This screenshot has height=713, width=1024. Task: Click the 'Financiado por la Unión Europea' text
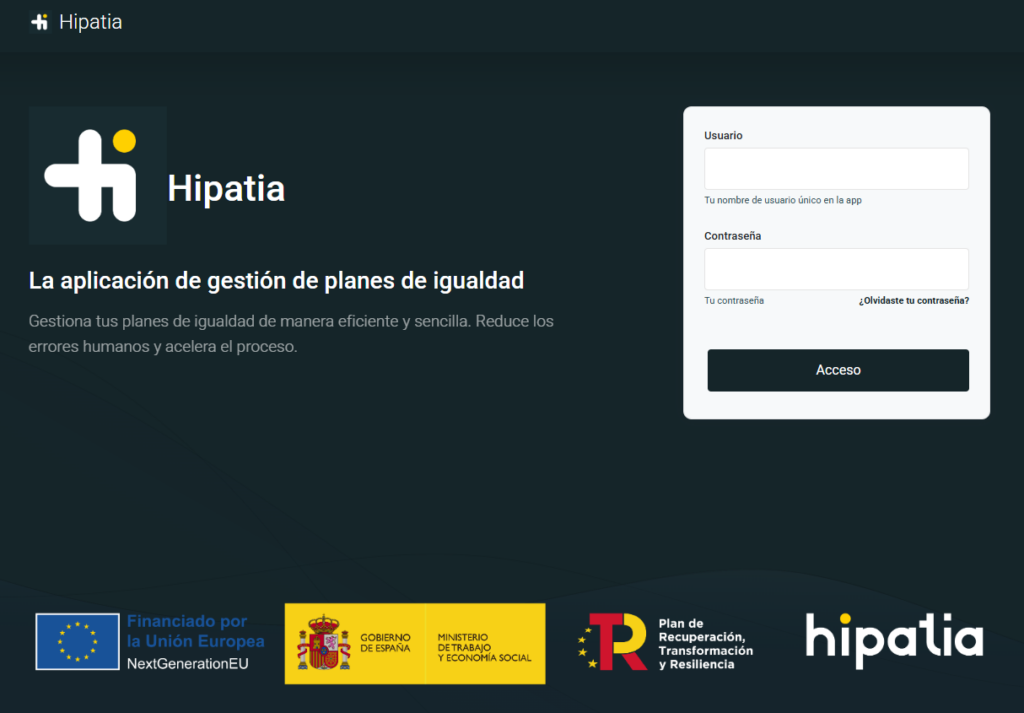(x=195, y=631)
